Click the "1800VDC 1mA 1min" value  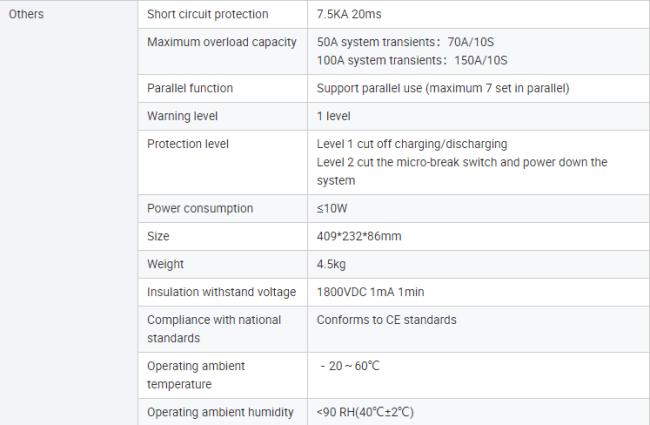click(369, 292)
